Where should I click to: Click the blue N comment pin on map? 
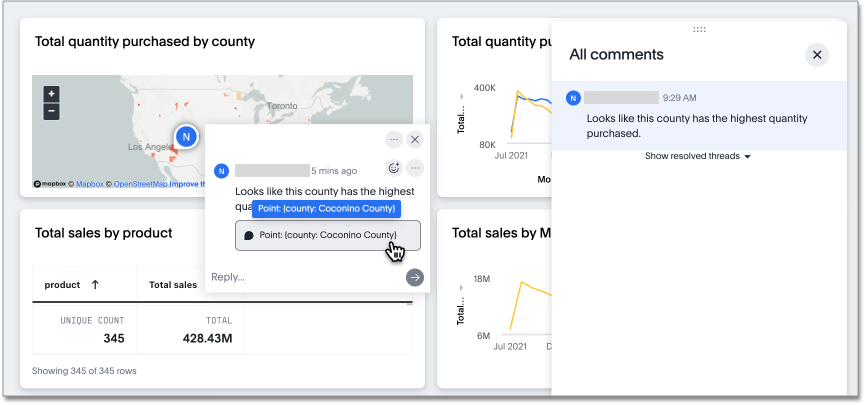[185, 136]
